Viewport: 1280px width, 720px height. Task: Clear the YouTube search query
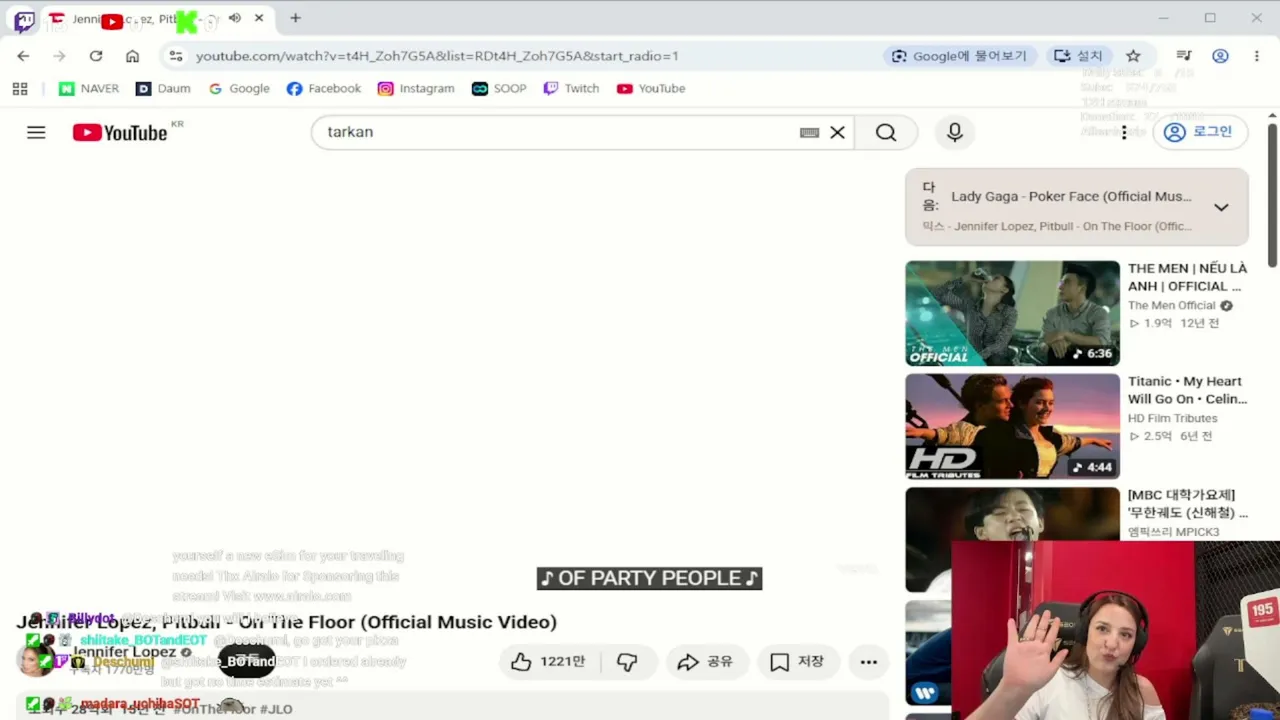tap(837, 132)
